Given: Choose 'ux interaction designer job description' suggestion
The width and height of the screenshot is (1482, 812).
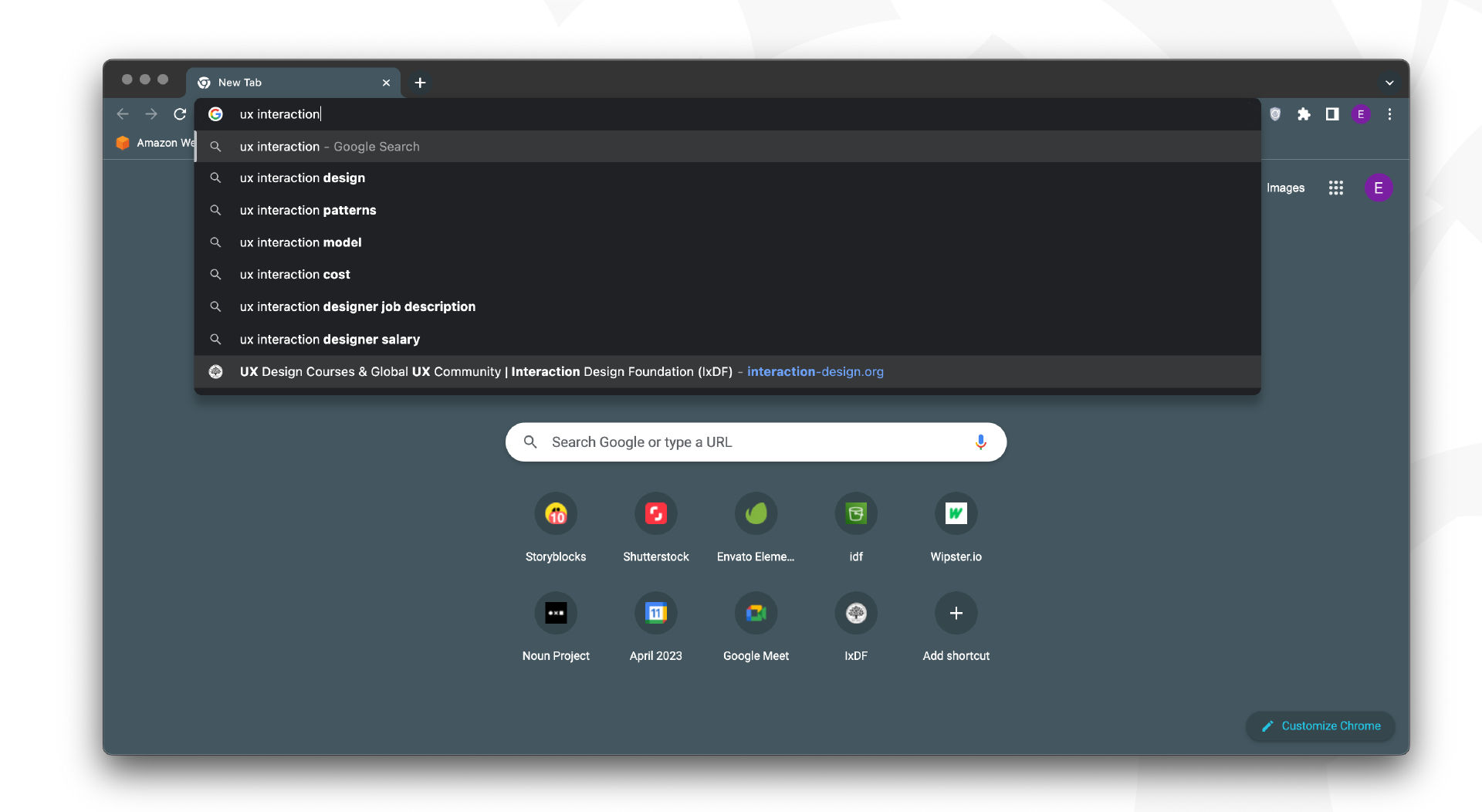Looking at the screenshot, I should (727, 306).
